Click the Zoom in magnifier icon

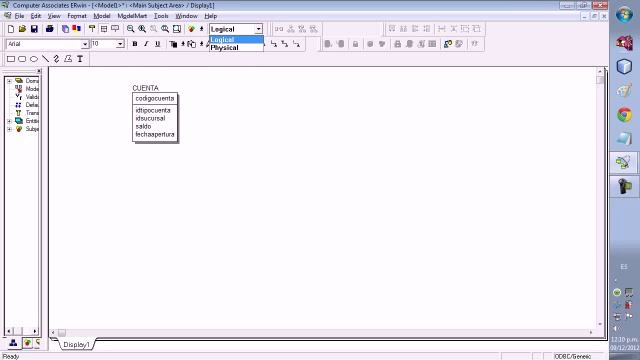point(142,29)
